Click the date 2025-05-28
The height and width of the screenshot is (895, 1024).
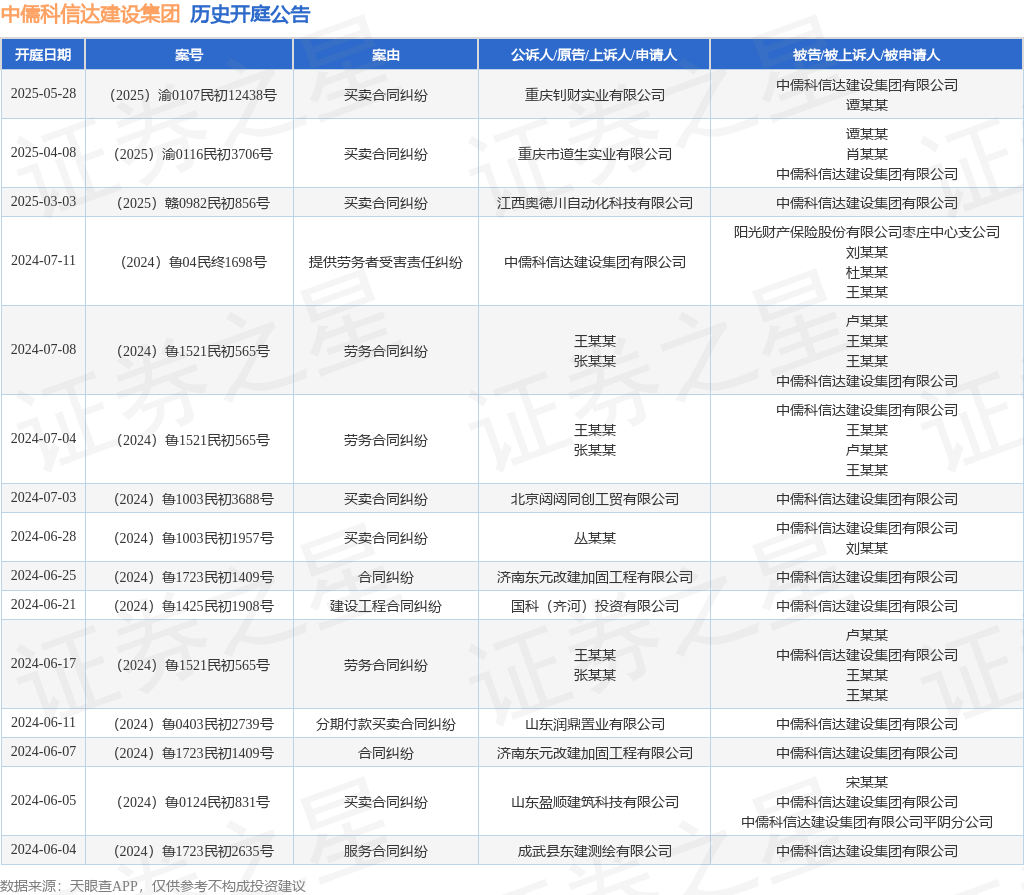point(43,93)
